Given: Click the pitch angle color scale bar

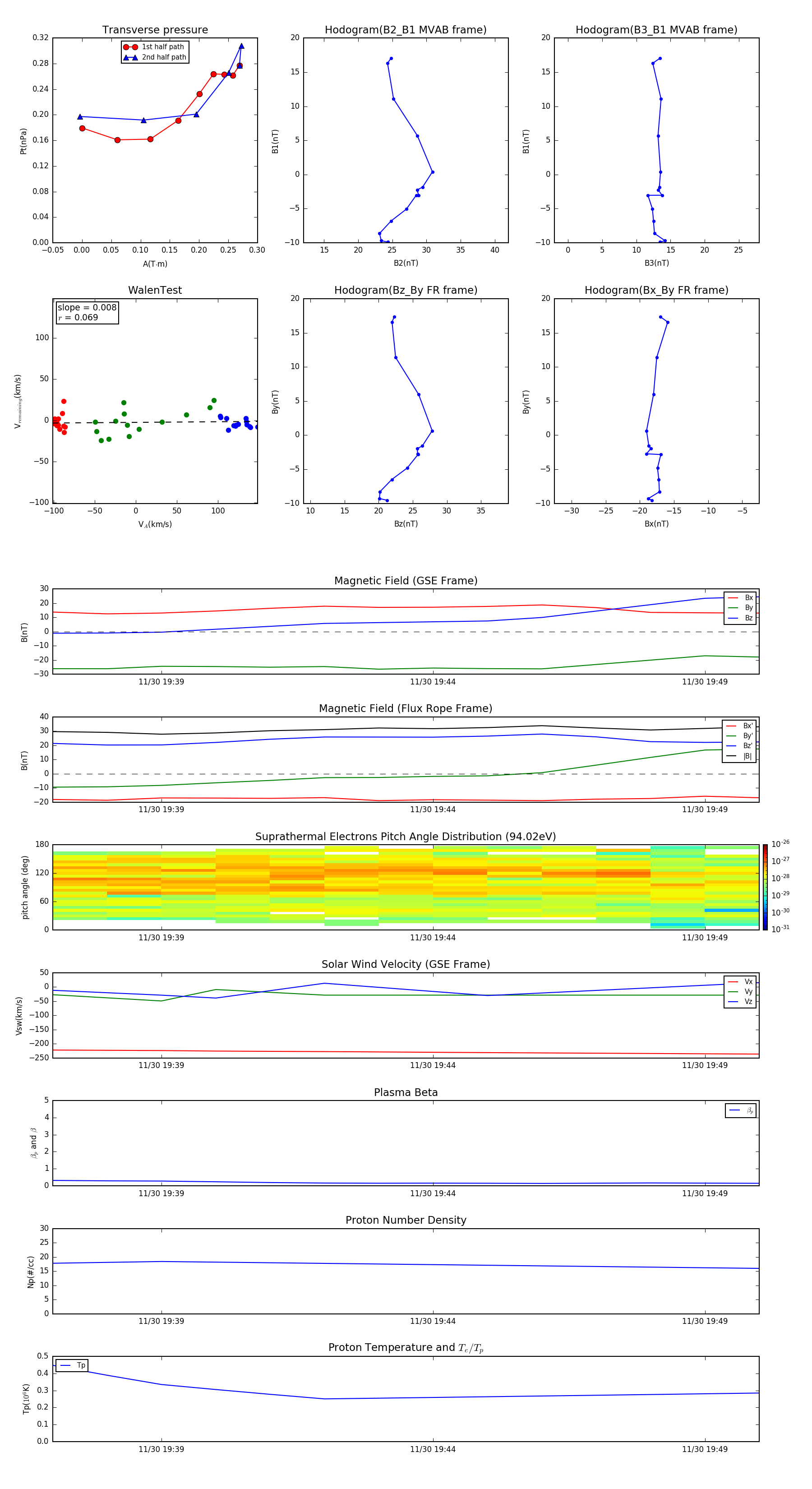Looking at the screenshot, I should (765, 887).
